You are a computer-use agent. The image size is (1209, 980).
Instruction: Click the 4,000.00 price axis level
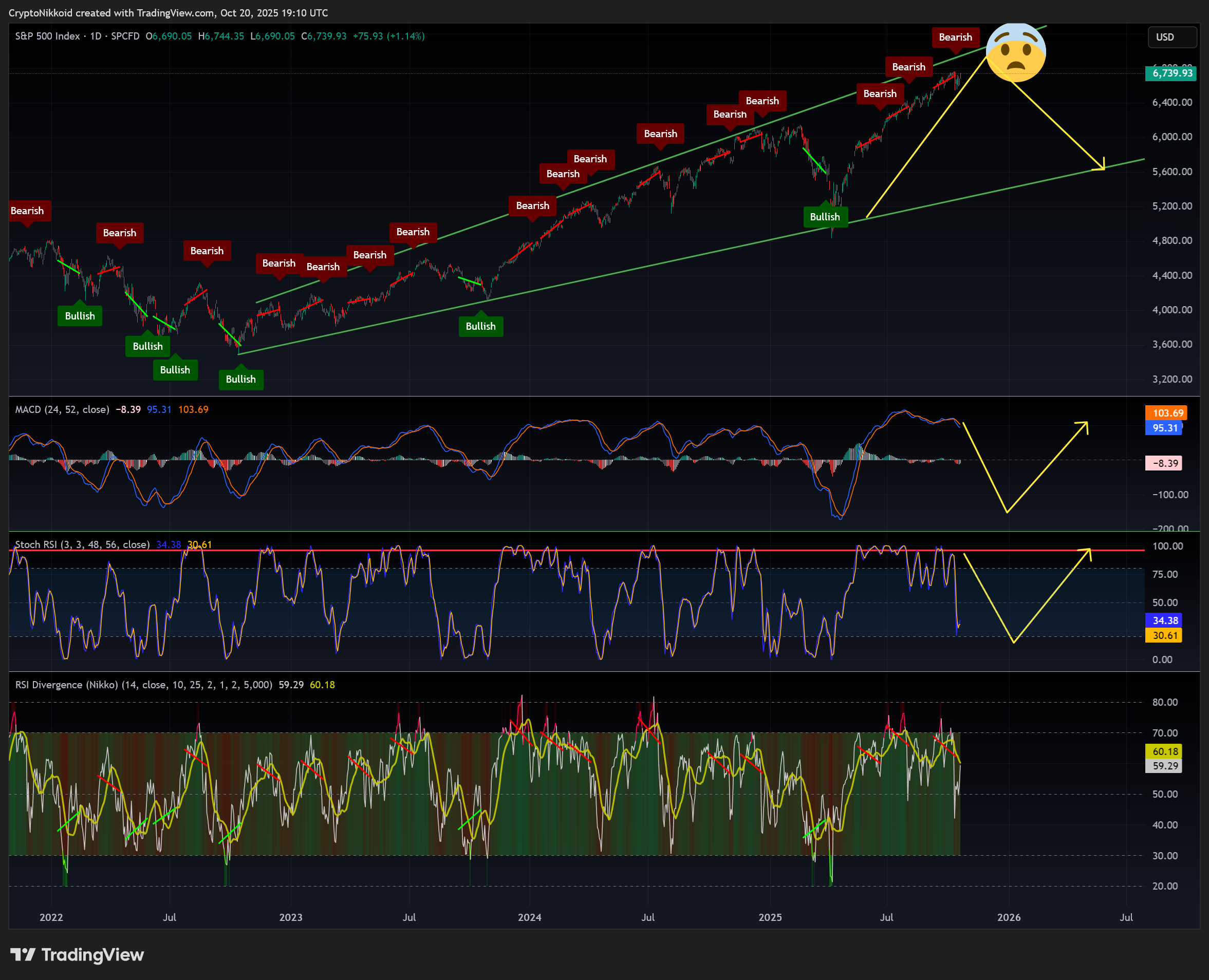1171,310
